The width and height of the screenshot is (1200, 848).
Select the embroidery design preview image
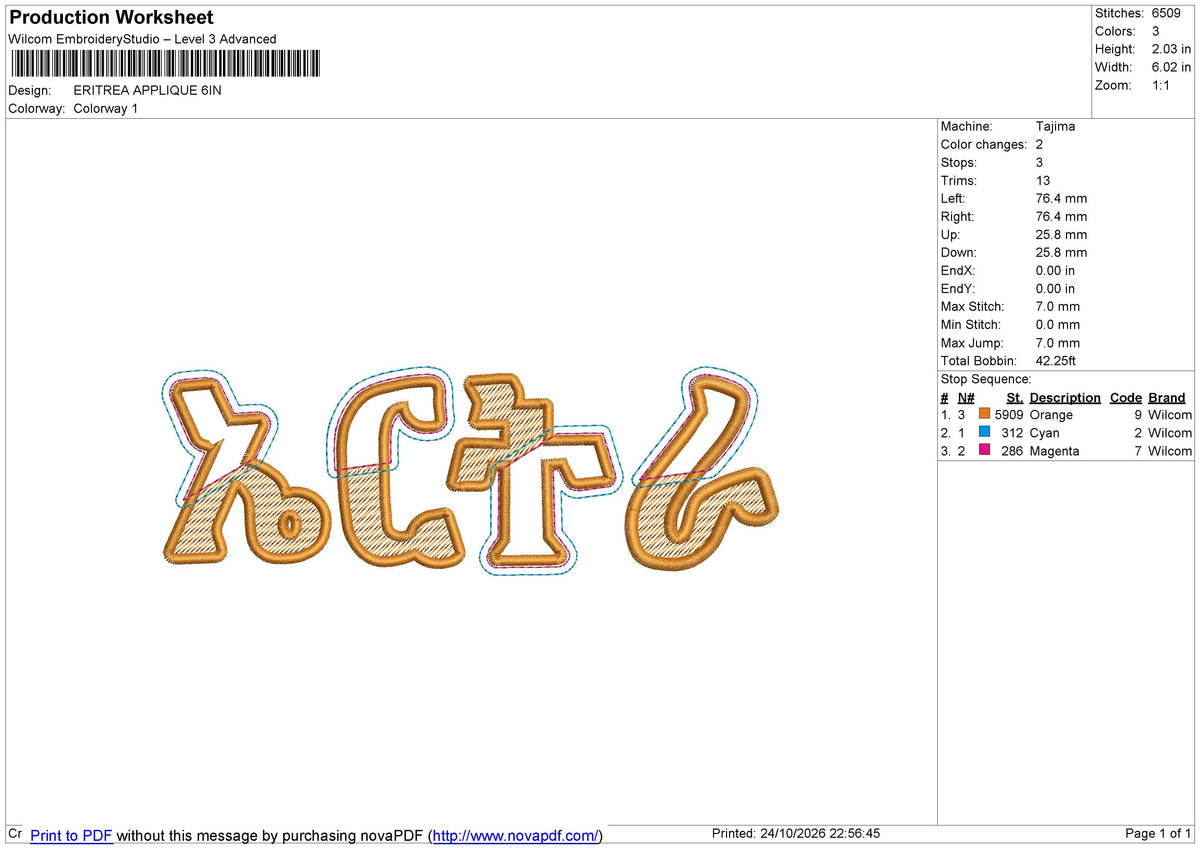[x=470, y=470]
